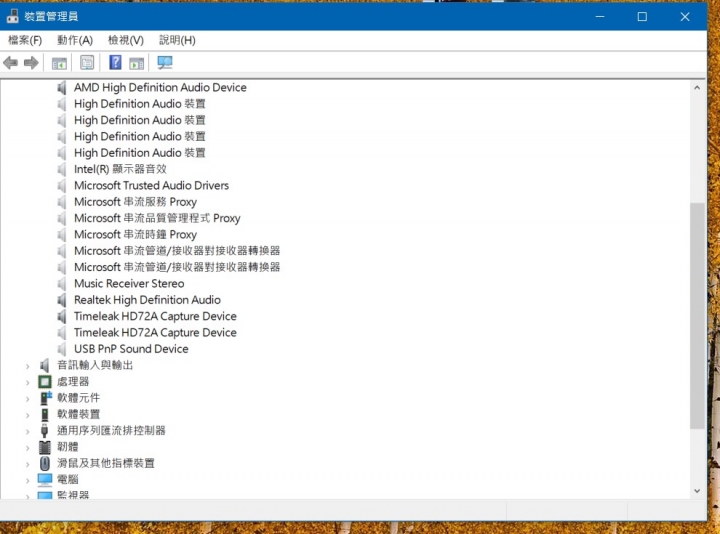This screenshot has width=720, height=534.
Task: Click the 軟體元件 category icon
Action: point(45,398)
